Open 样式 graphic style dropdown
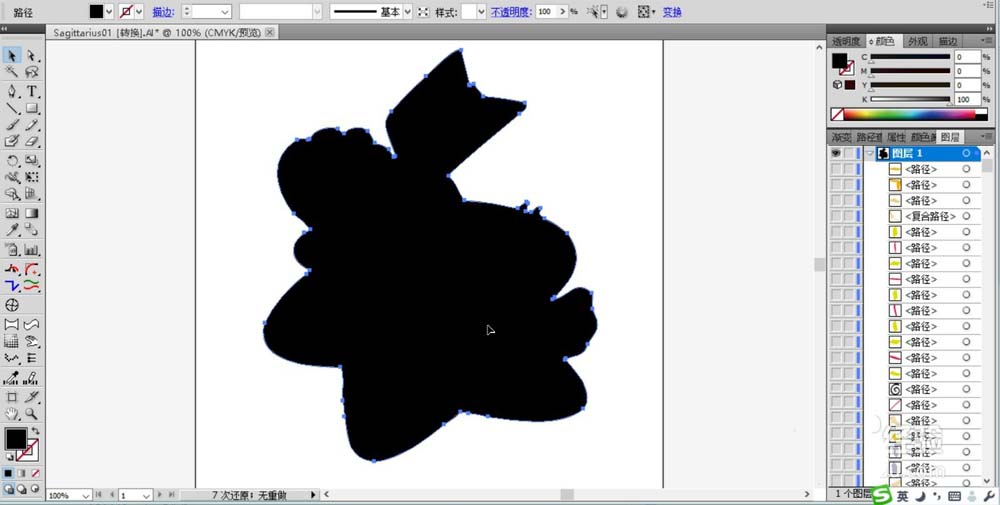Screen dimensions: 1000x505 [x=482, y=11]
